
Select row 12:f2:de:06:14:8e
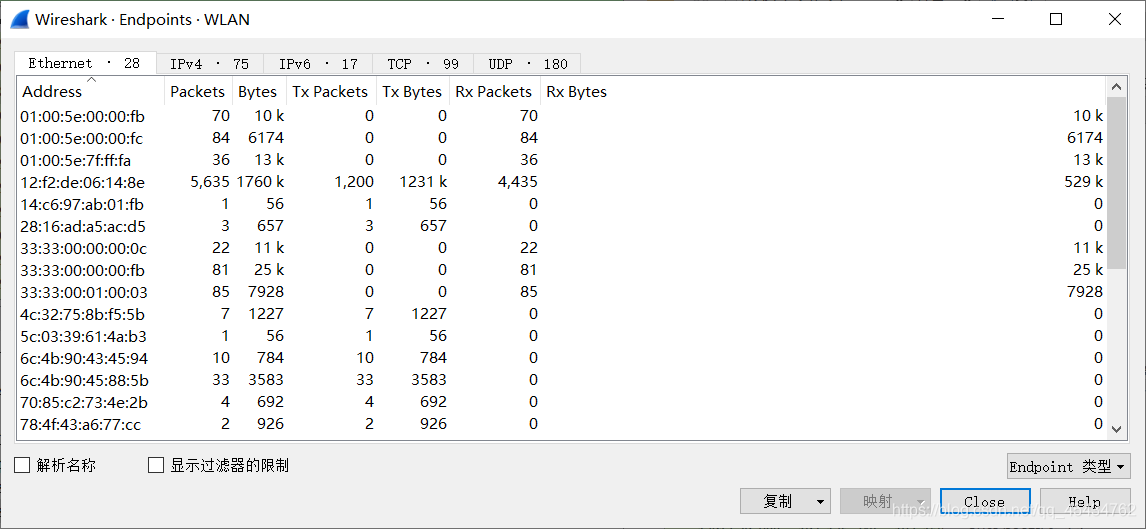(x=561, y=181)
